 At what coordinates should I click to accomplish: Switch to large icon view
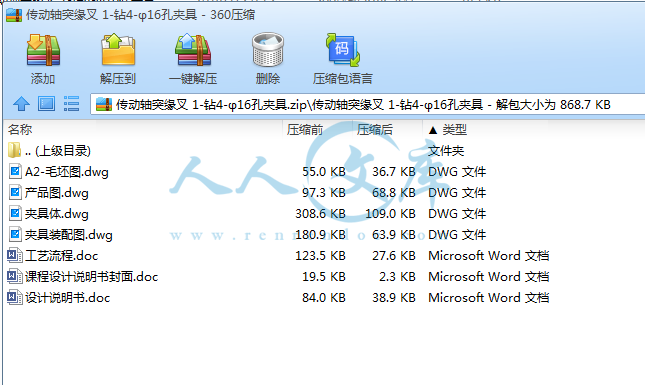pyautogui.click(x=46, y=104)
